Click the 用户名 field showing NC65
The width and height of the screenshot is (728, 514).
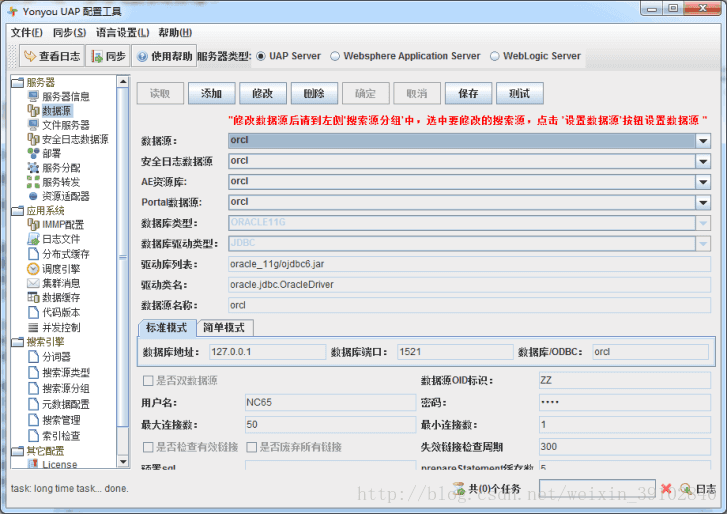coord(330,403)
